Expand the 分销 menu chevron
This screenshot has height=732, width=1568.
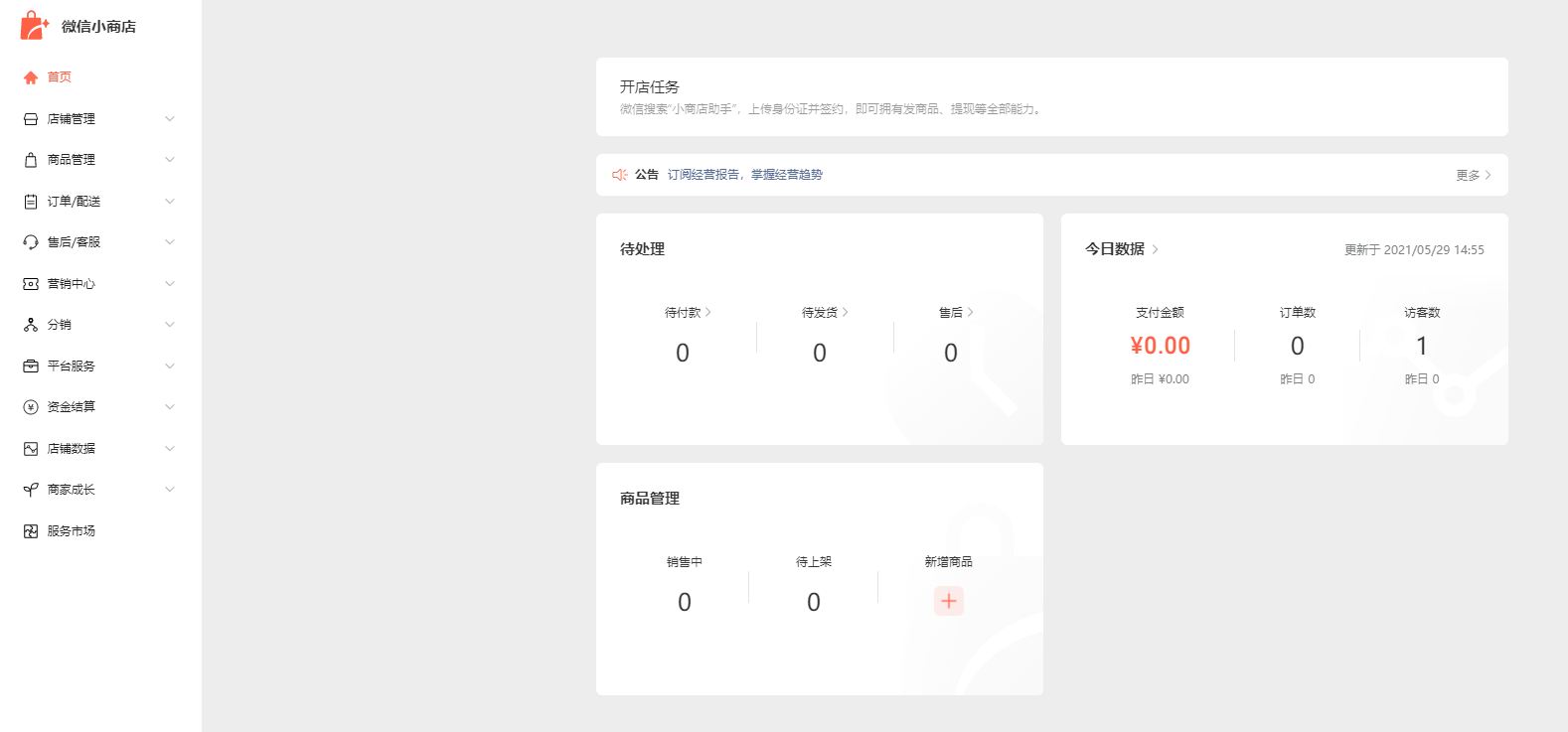(170, 325)
